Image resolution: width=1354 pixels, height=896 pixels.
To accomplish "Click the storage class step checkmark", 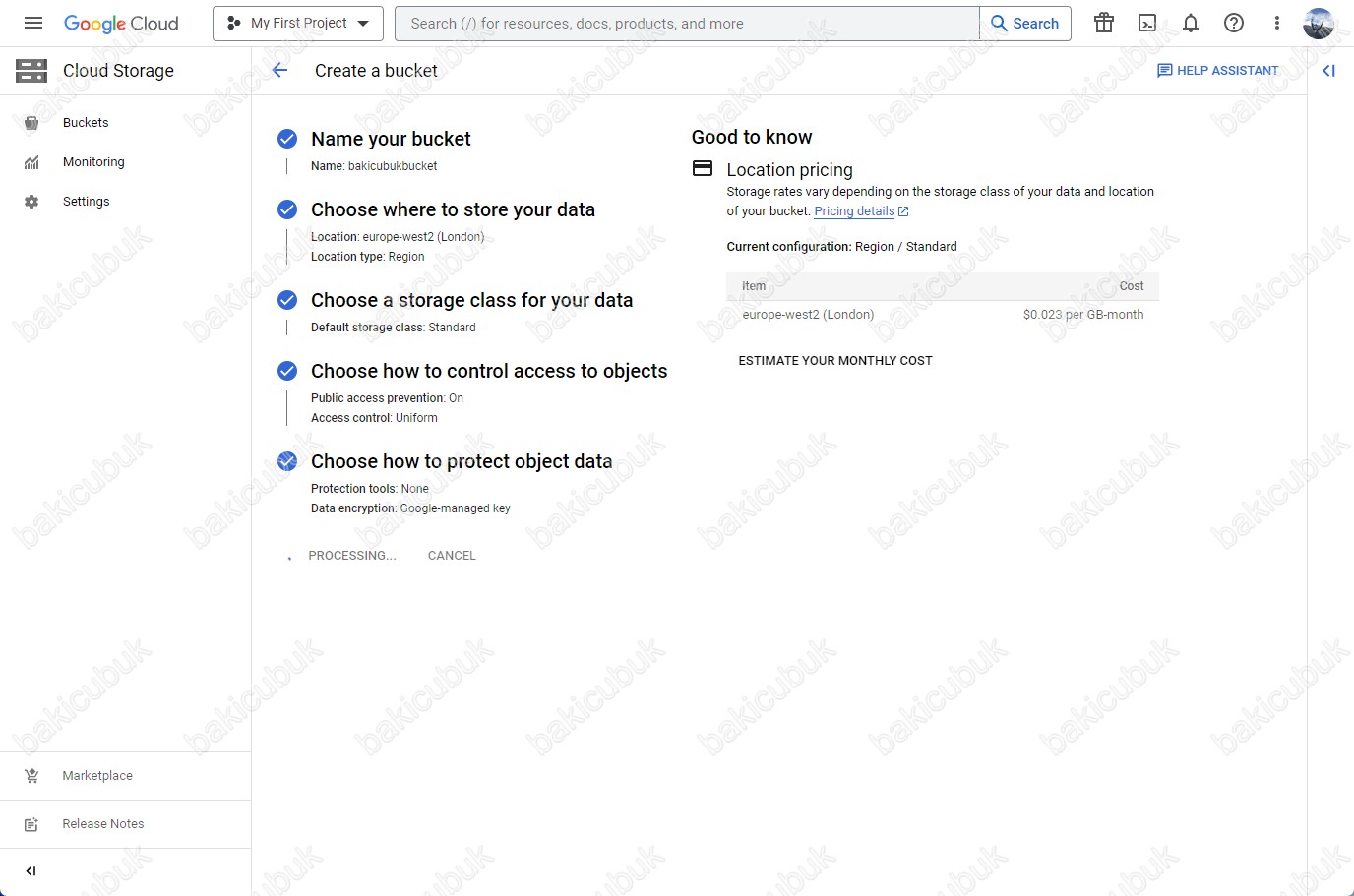I will click(x=287, y=300).
